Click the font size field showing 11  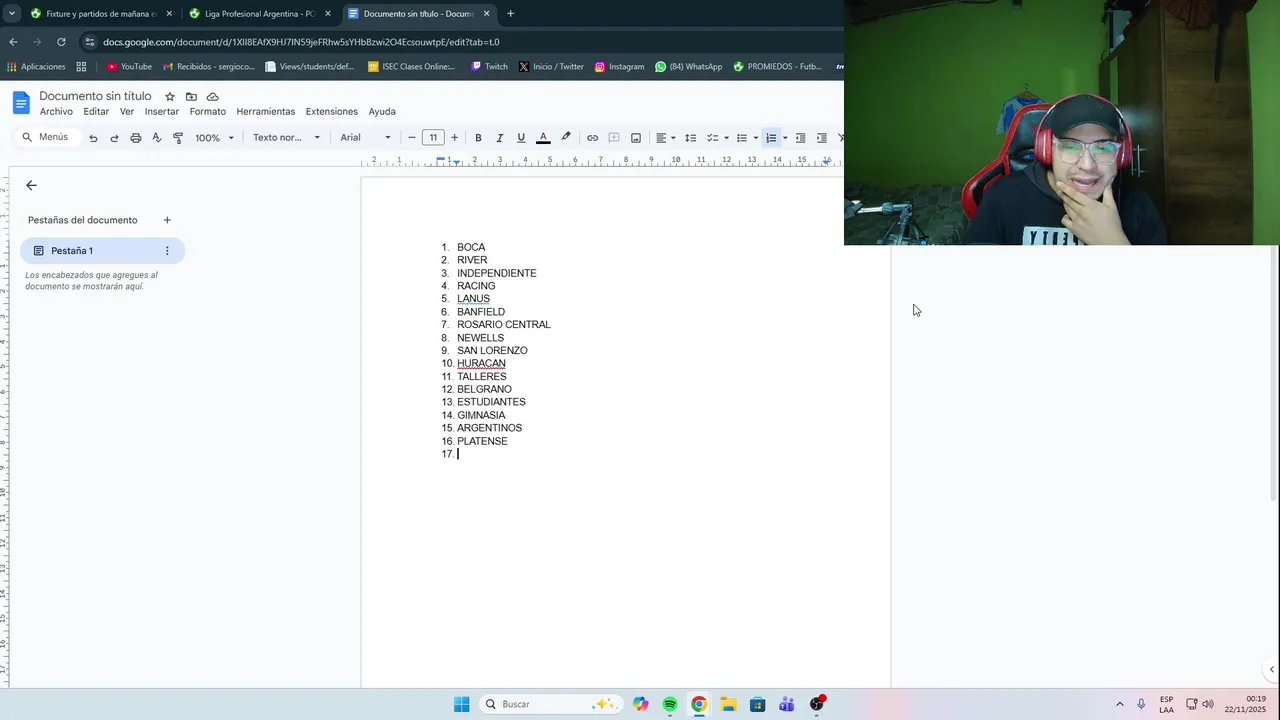tap(433, 138)
